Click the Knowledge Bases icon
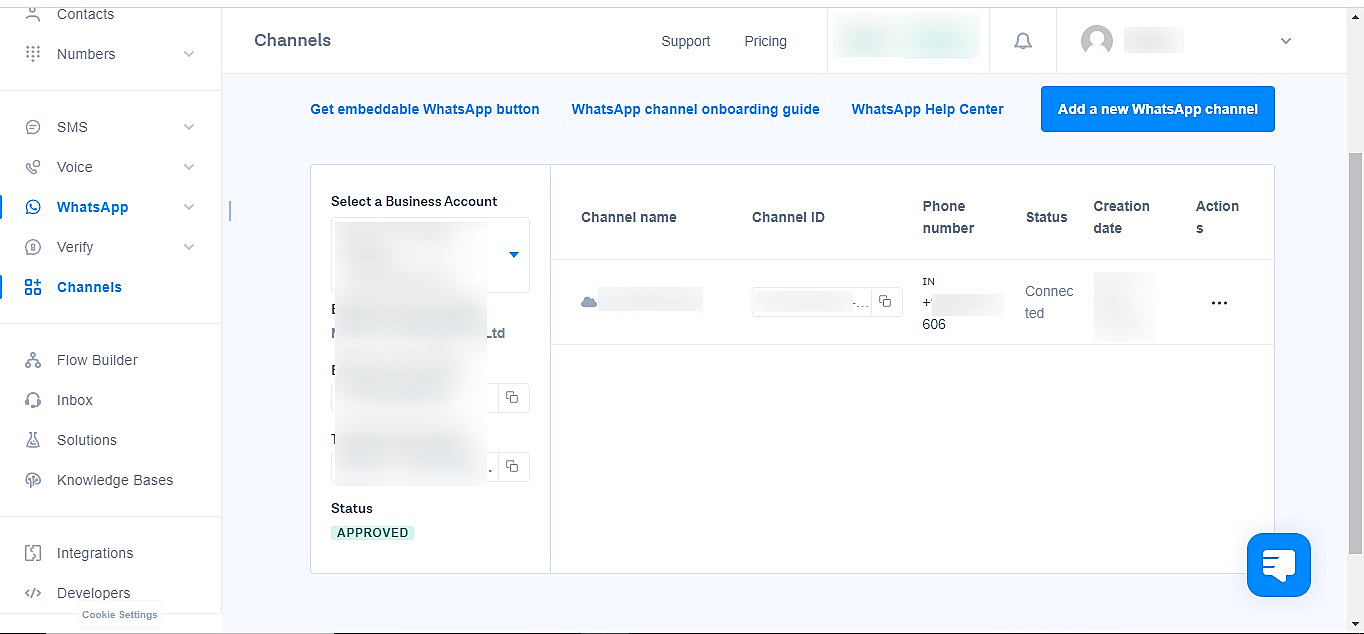The image size is (1364, 634). (x=33, y=480)
